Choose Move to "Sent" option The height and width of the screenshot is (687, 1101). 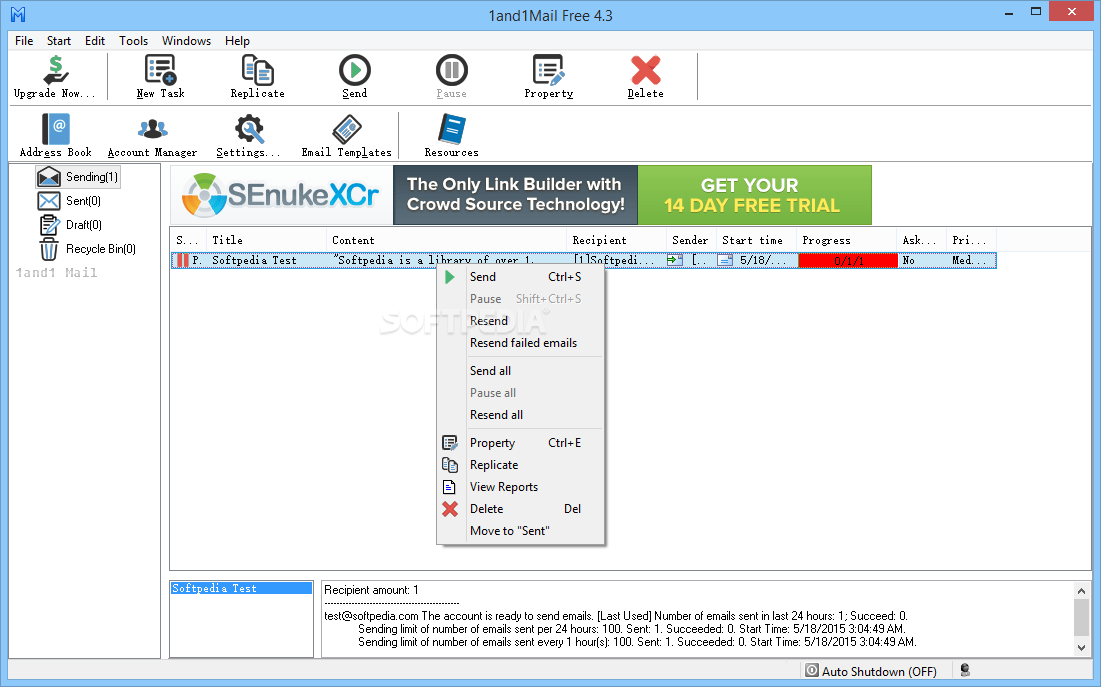tap(520, 531)
